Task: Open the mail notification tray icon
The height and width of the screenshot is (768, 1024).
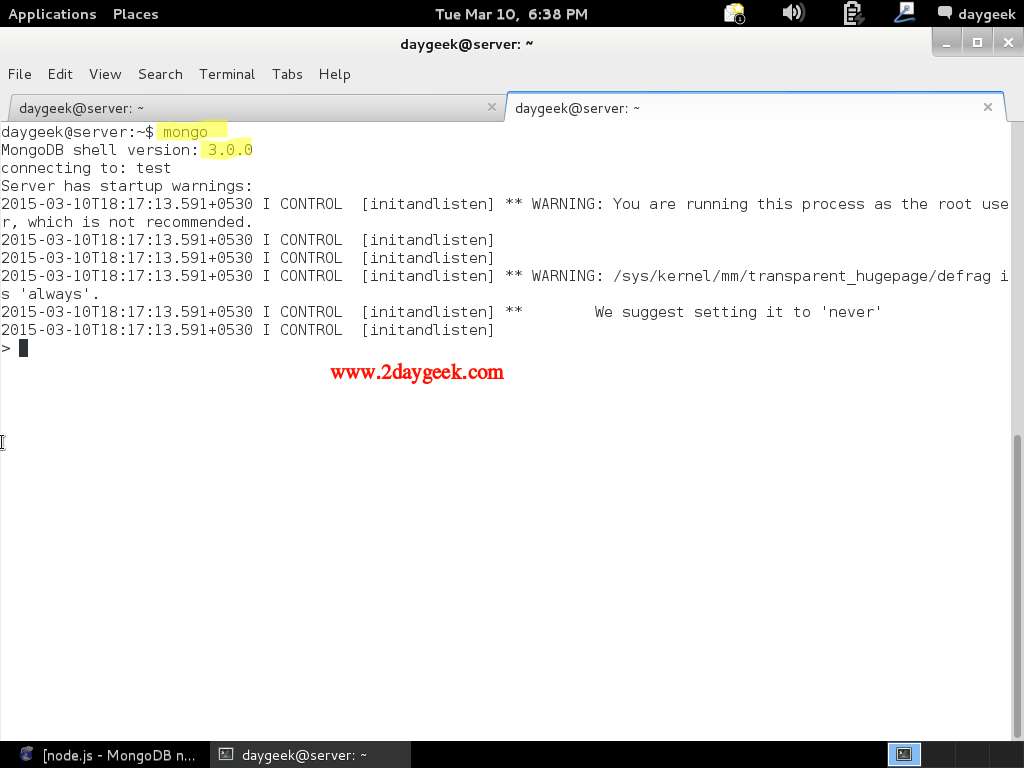Action: (x=735, y=13)
